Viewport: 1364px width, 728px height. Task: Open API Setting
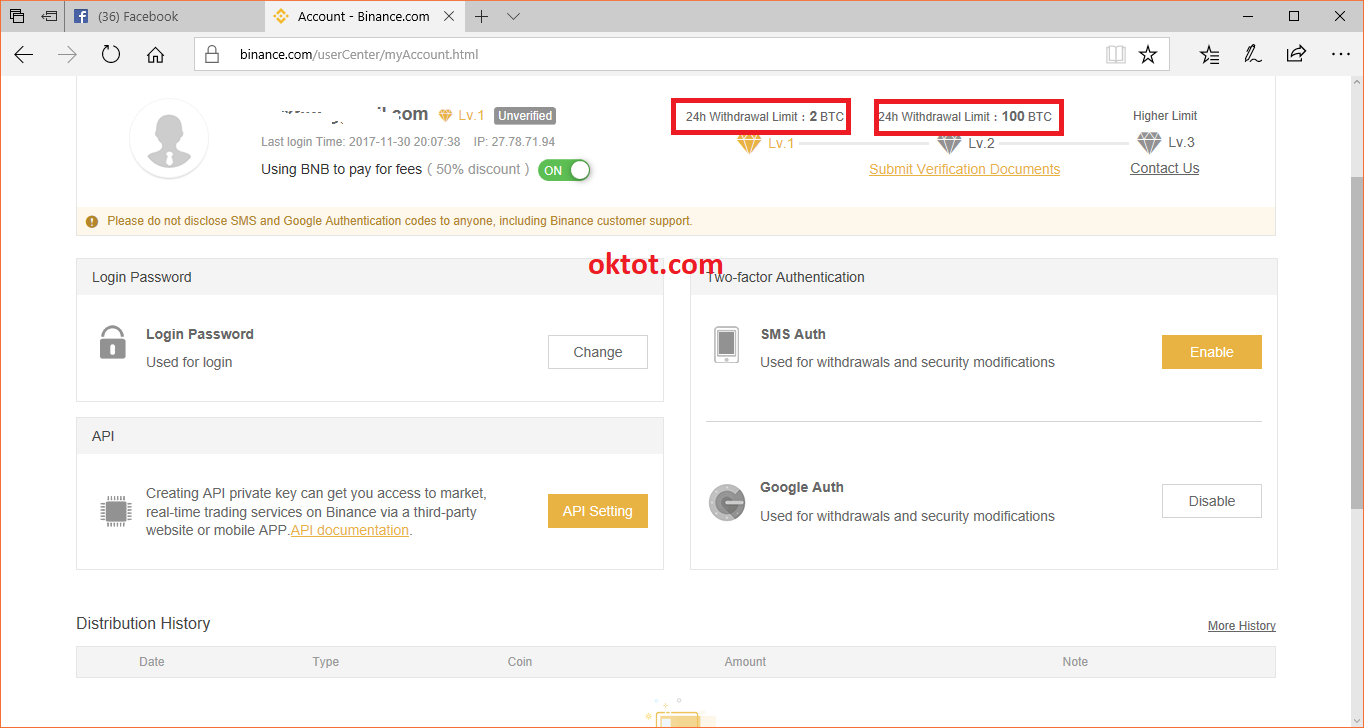(x=597, y=511)
